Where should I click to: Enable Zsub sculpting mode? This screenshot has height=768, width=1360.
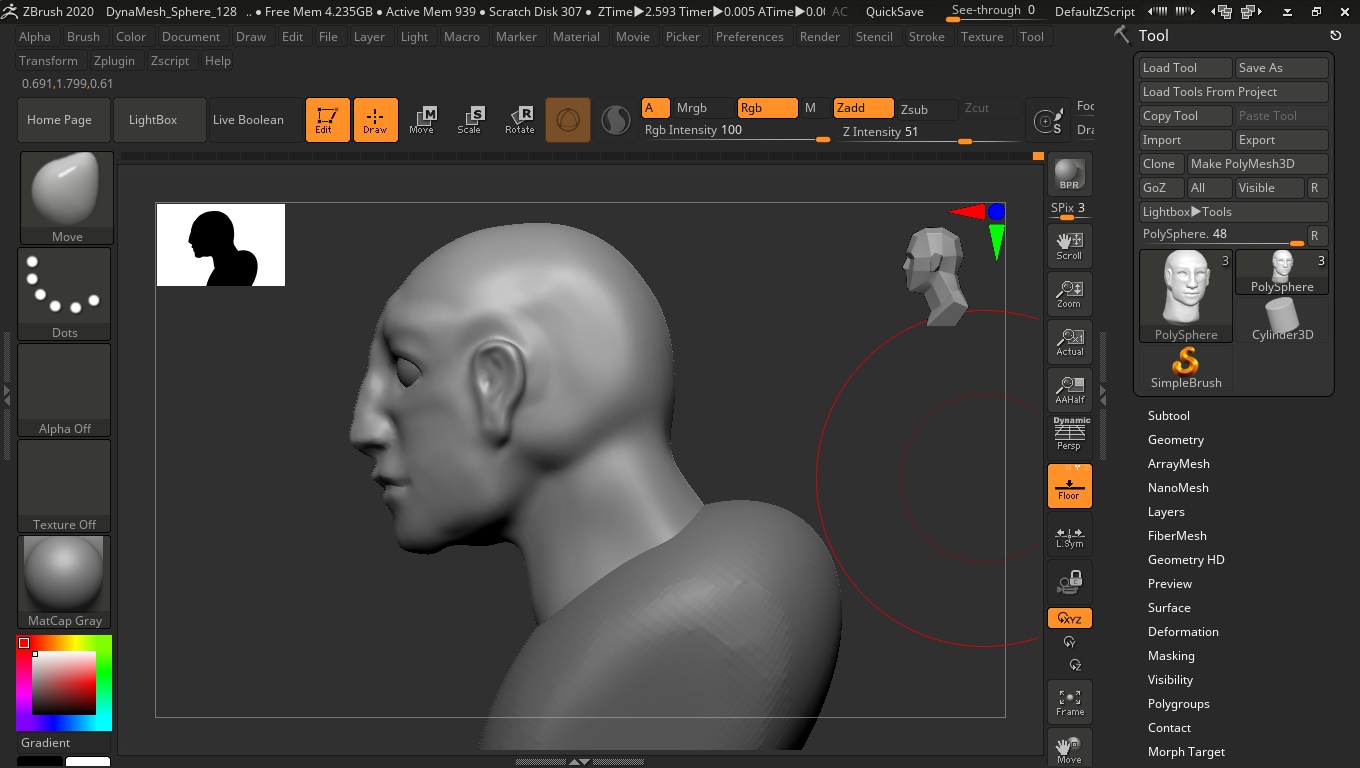pos(914,109)
